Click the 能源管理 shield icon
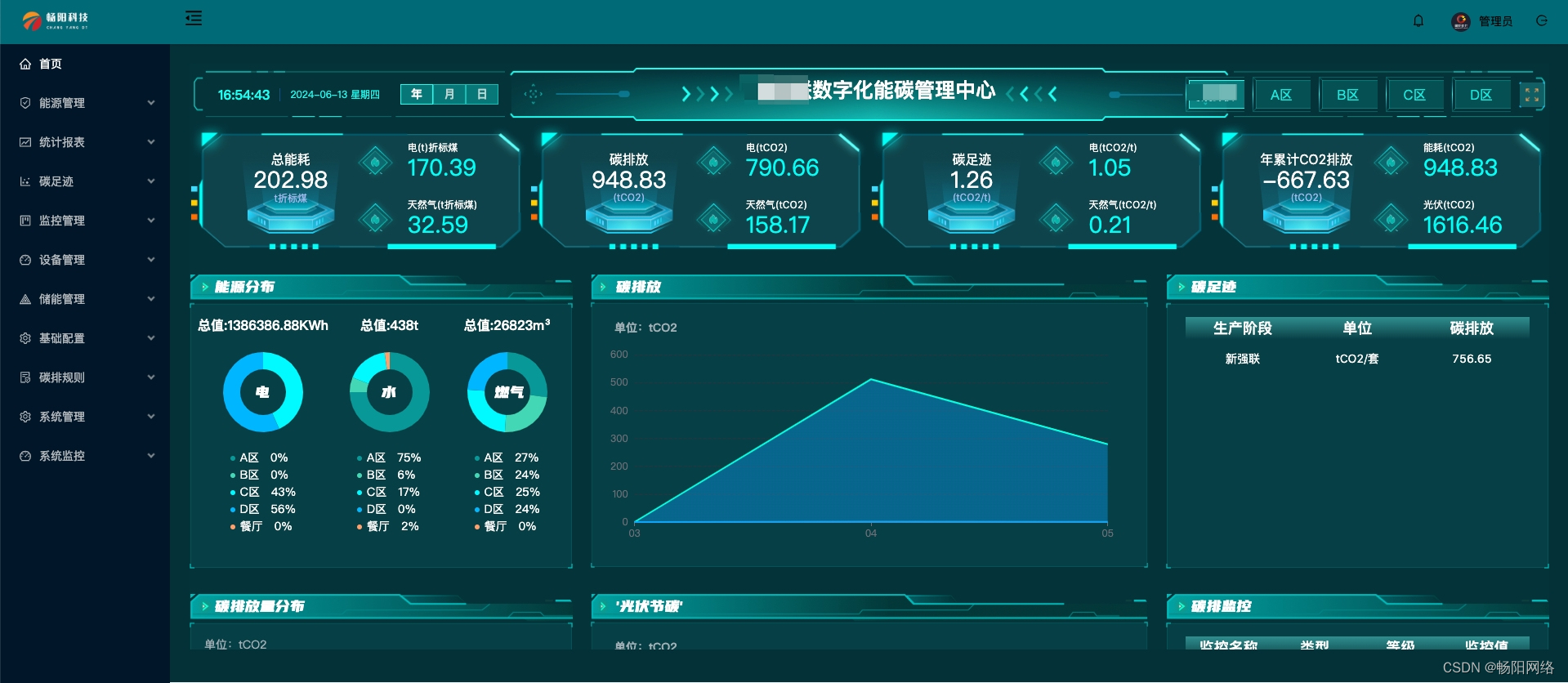Screen dimensions: 1568x683 (x=25, y=103)
